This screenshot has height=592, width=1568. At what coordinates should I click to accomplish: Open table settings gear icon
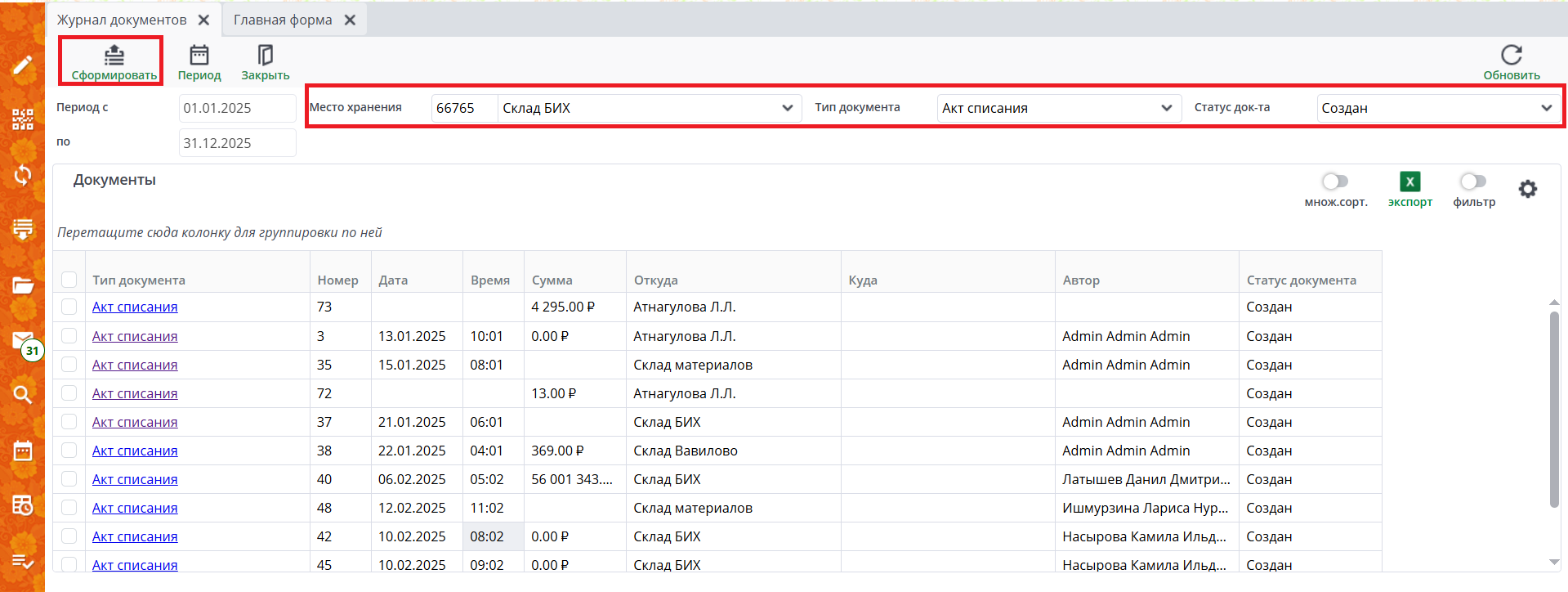tap(1527, 190)
